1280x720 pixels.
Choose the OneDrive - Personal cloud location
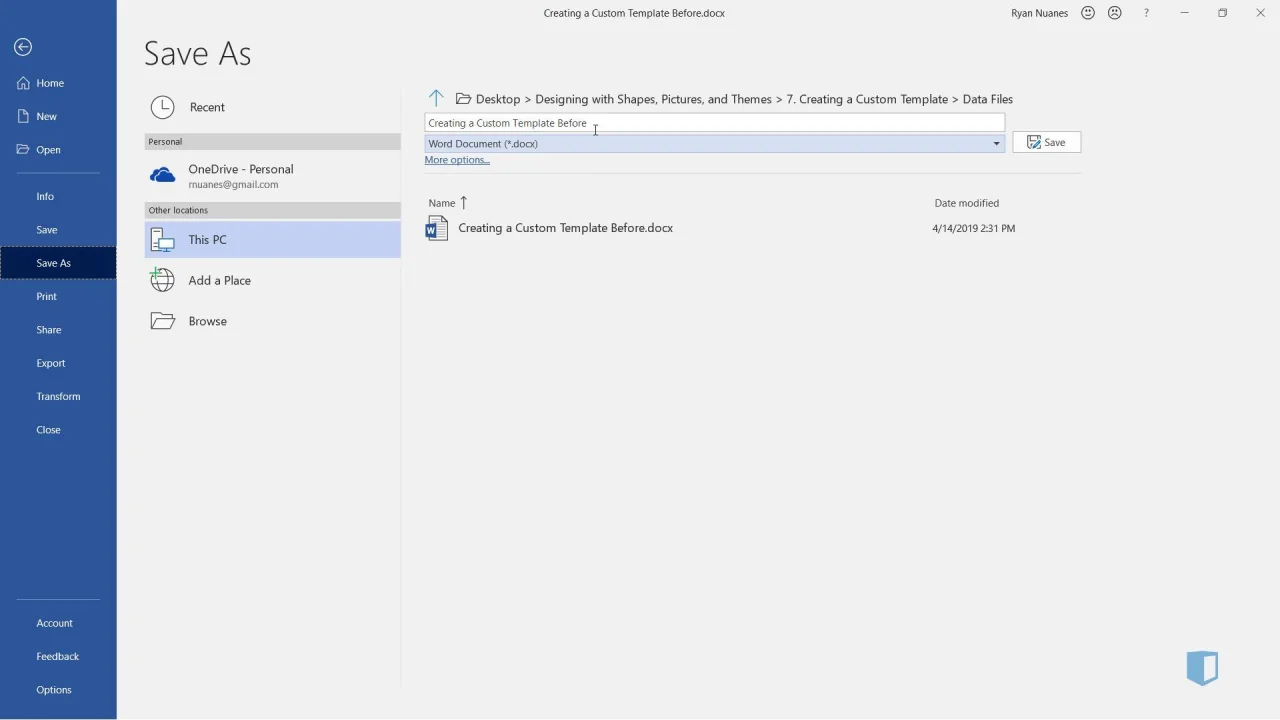[240, 176]
